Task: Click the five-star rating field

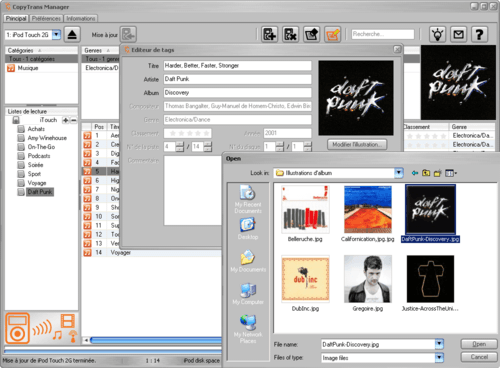Action: (x=188, y=133)
